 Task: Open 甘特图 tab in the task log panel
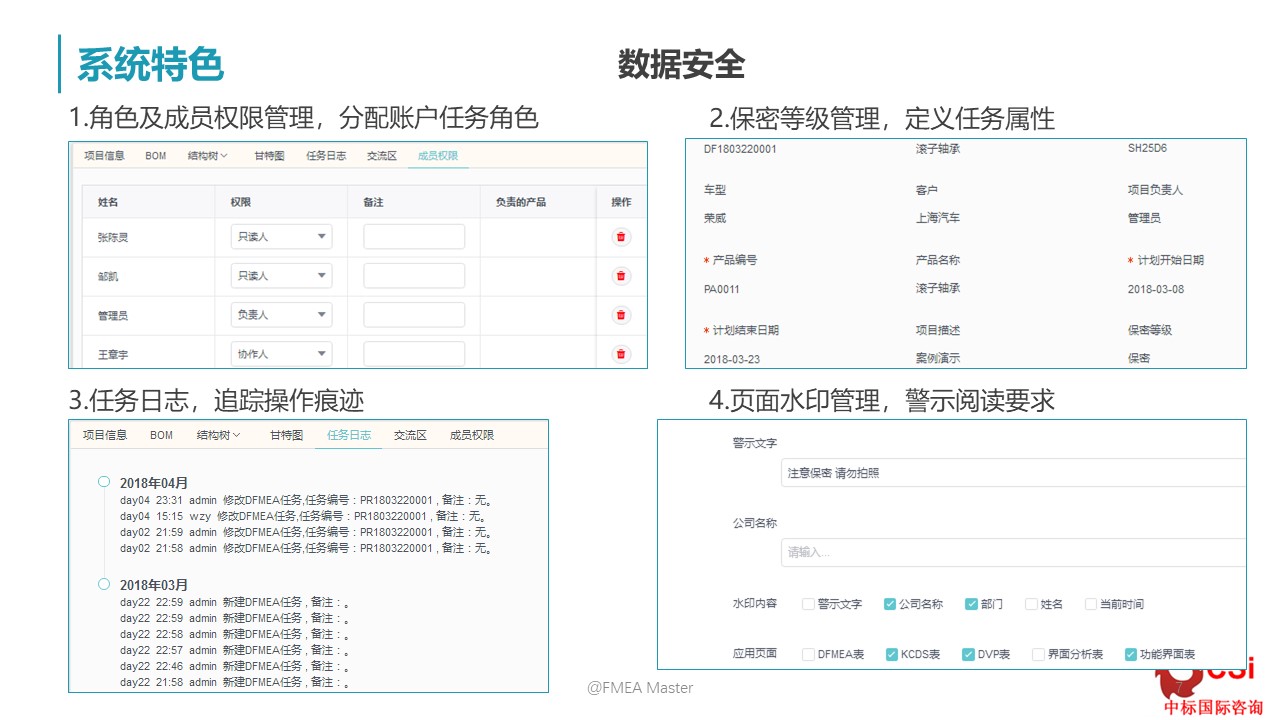click(x=287, y=435)
